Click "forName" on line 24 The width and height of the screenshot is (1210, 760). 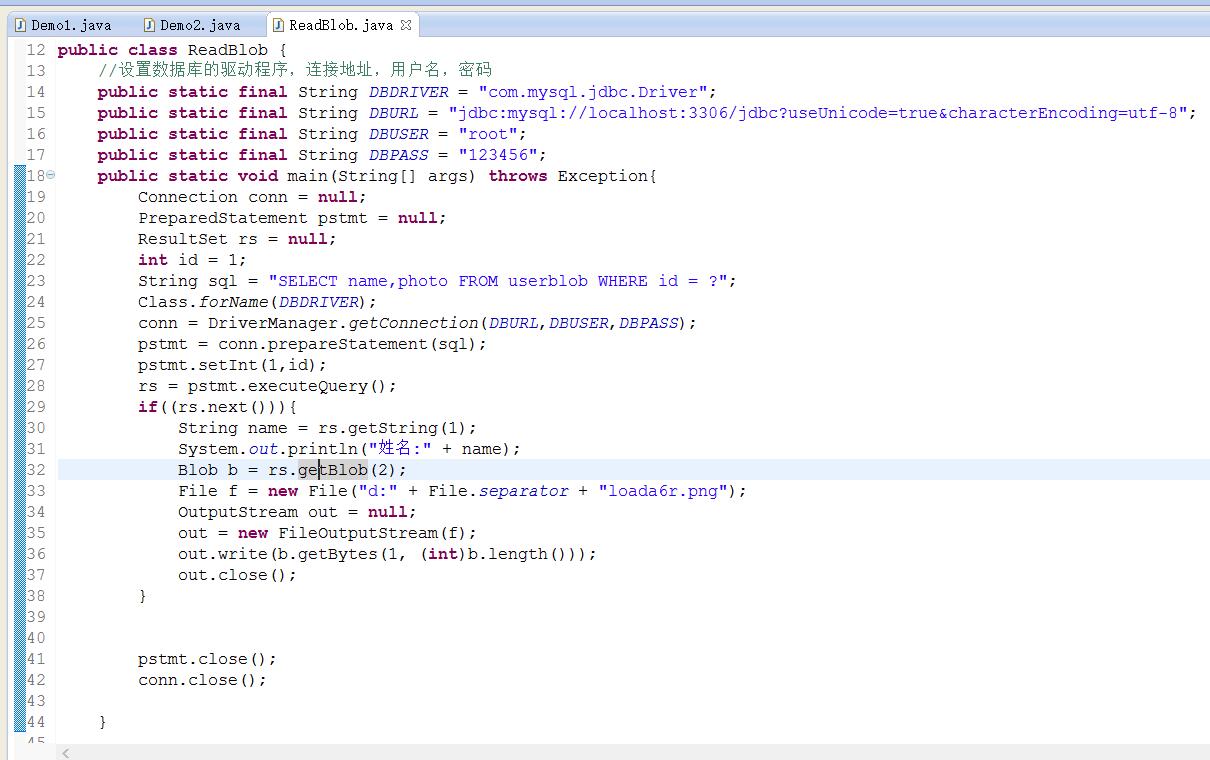(233, 302)
